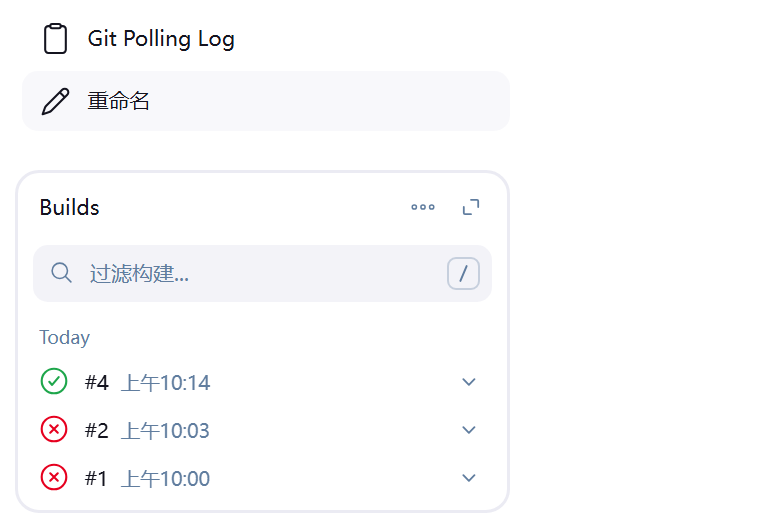769x515 pixels.
Task: Expand the Builds panel with the expand icon
Action: pos(471,207)
